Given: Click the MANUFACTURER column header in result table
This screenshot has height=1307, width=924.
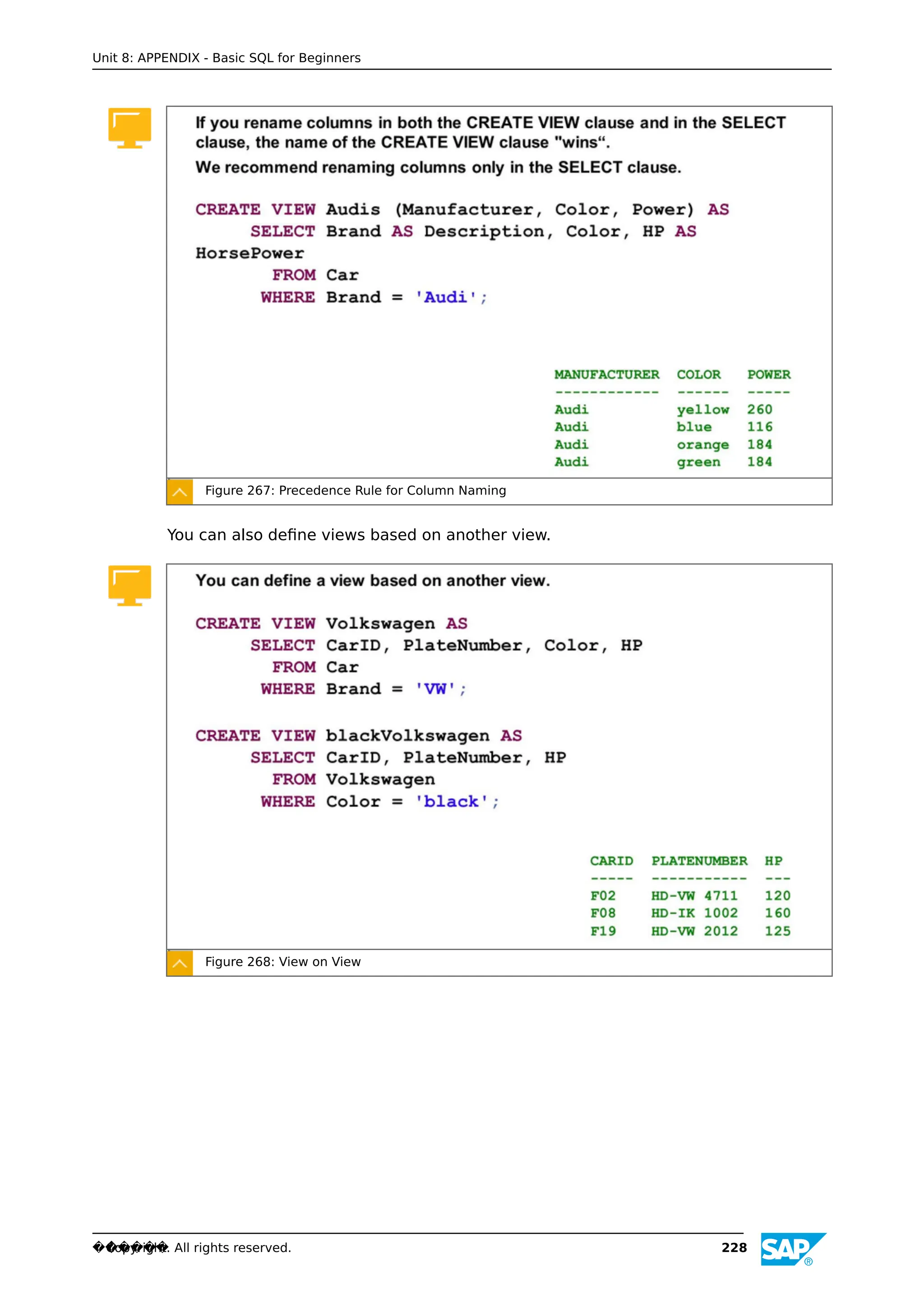Looking at the screenshot, I should click(x=606, y=374).
